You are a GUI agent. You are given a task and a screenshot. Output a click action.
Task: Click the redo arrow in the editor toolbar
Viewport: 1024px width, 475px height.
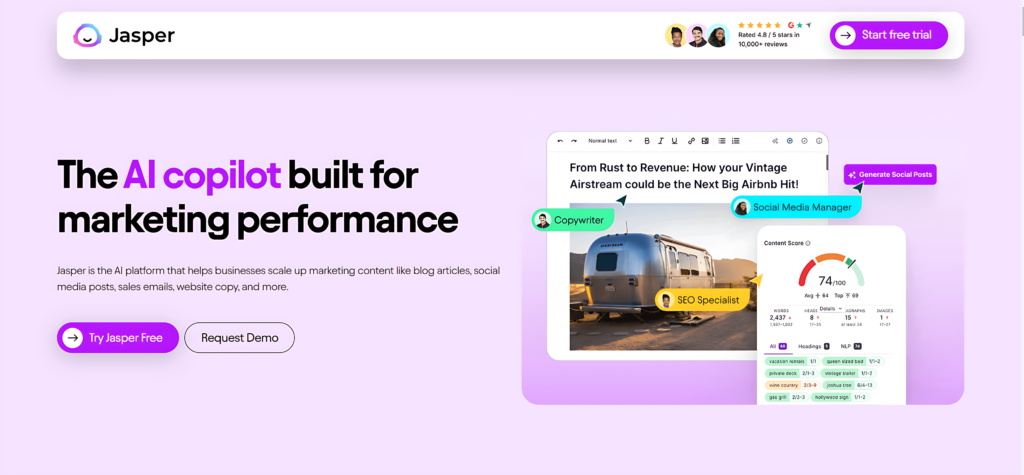coord(574,141)
